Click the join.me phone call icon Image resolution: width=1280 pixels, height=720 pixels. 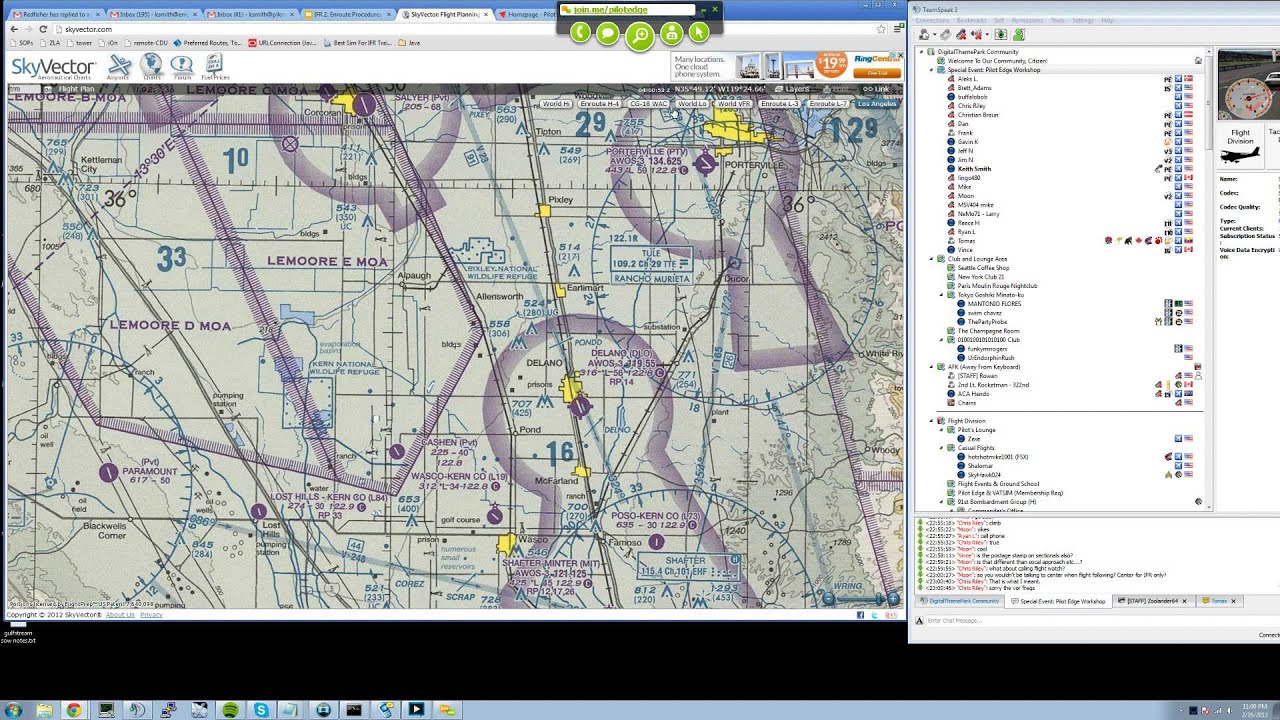(x=579, y=33)
